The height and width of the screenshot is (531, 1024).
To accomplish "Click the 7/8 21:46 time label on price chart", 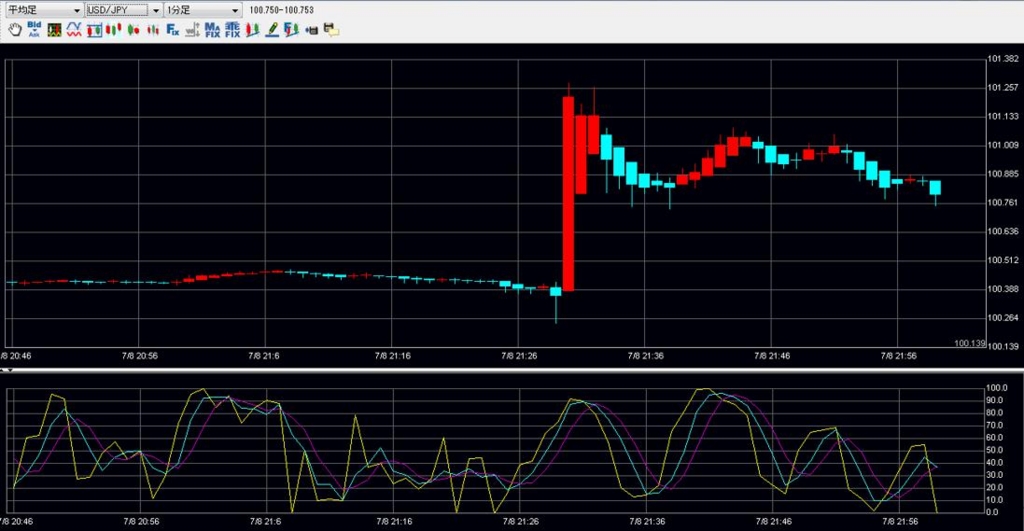I will [772, 356].
